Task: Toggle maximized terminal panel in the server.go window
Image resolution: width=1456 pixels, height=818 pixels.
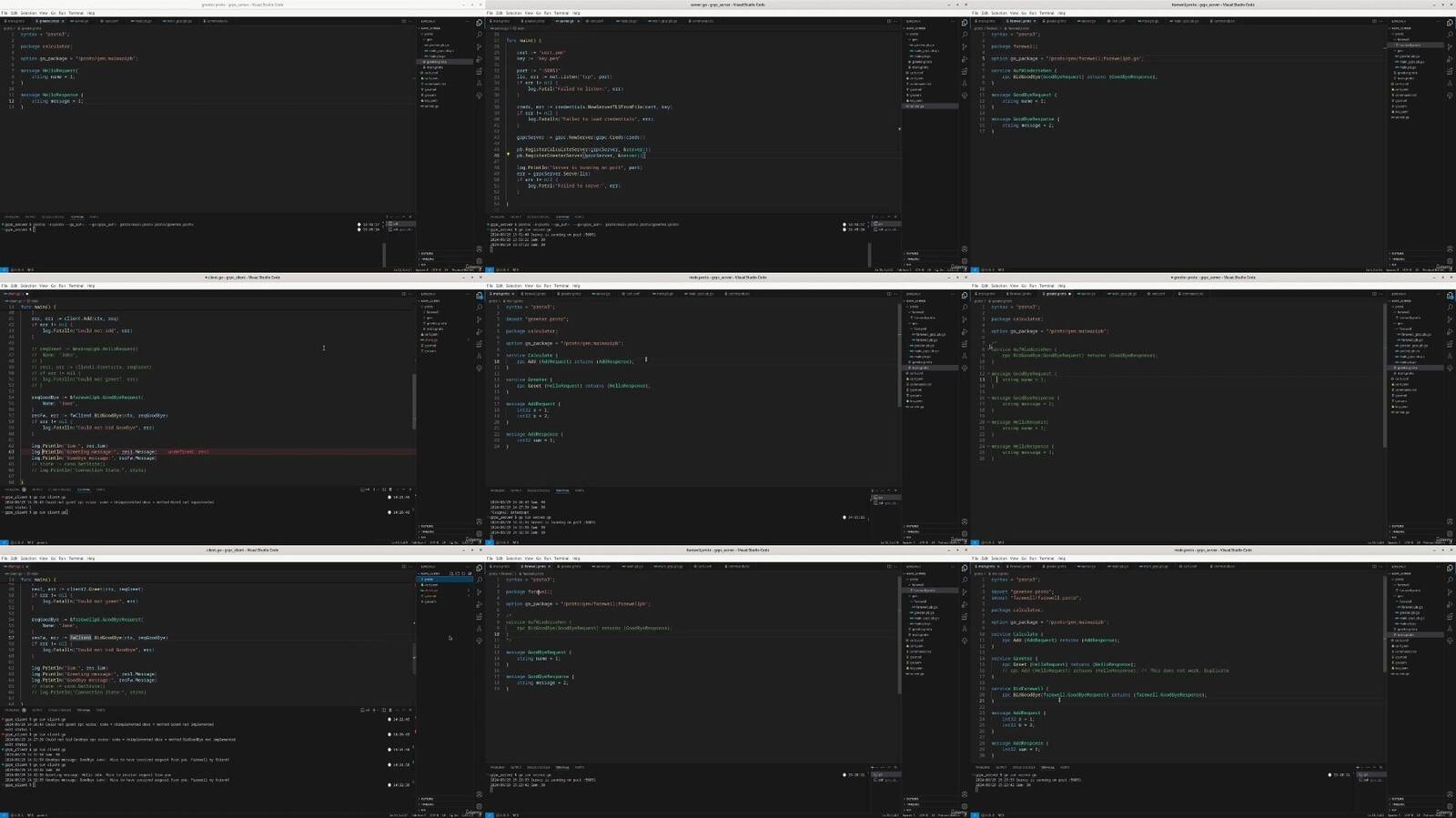Action: pos(888,217)
